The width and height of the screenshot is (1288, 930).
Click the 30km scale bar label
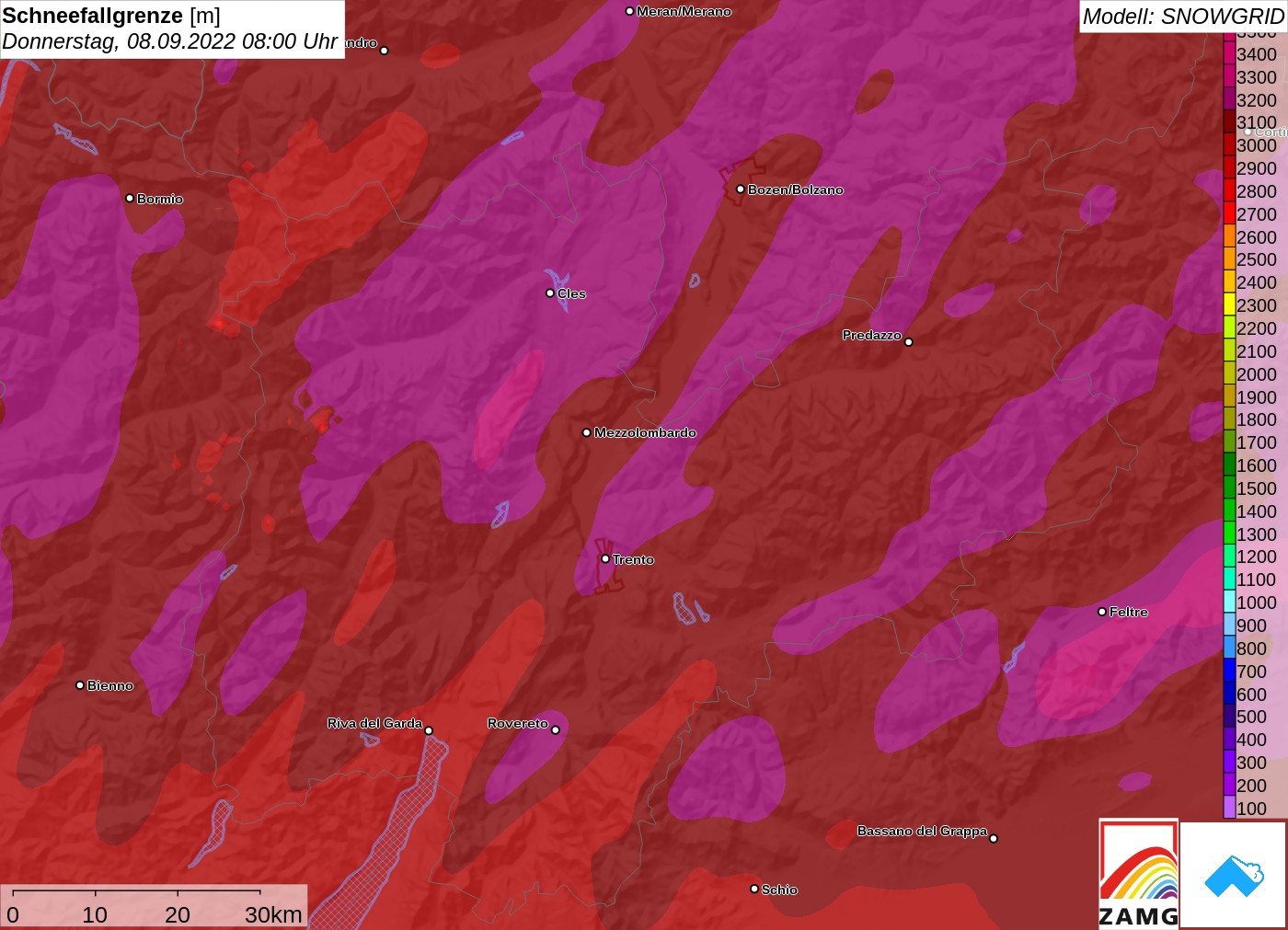[x=273, y=914]
